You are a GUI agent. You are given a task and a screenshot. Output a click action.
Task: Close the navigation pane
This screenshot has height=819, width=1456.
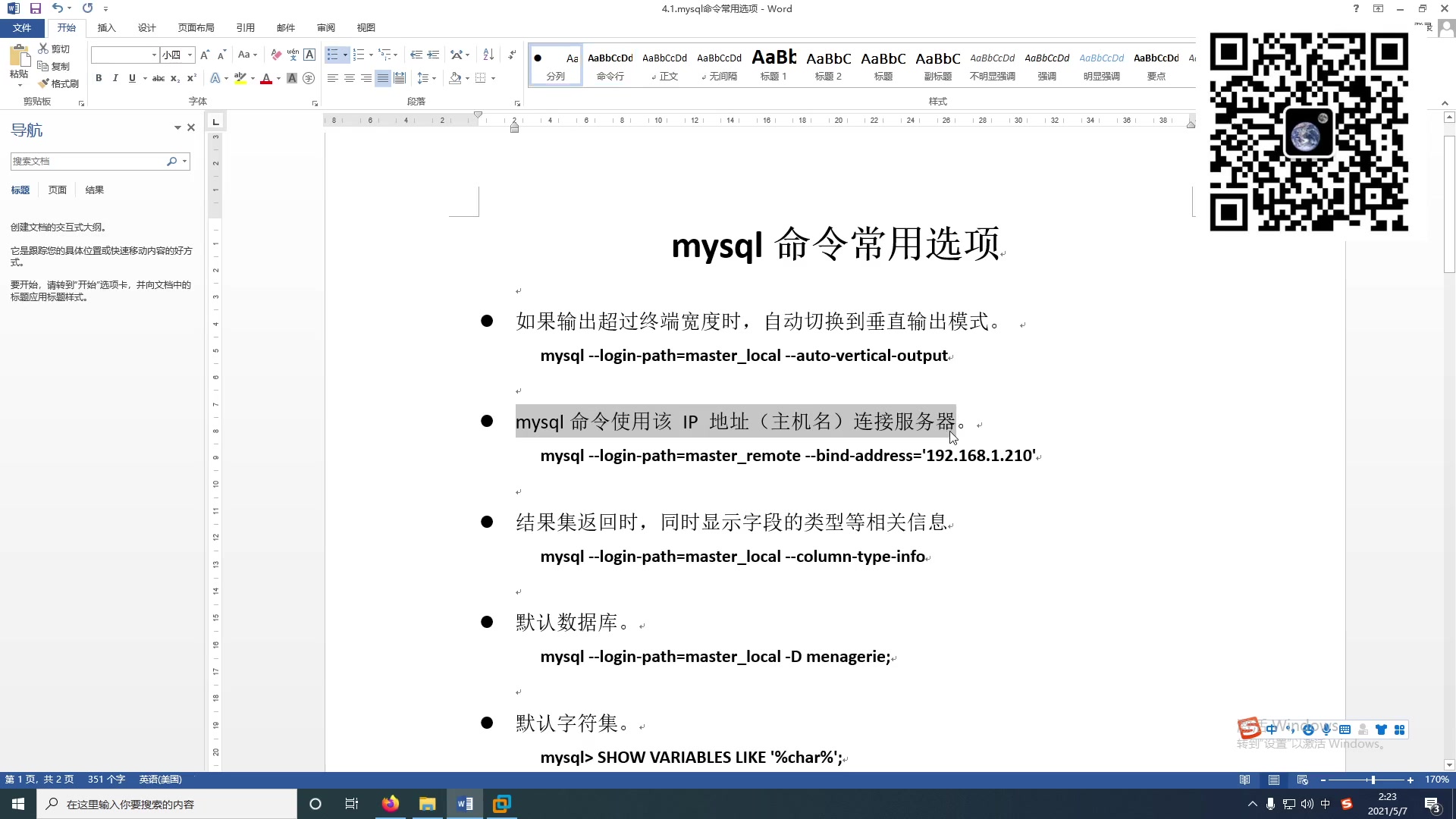point(192,128)
